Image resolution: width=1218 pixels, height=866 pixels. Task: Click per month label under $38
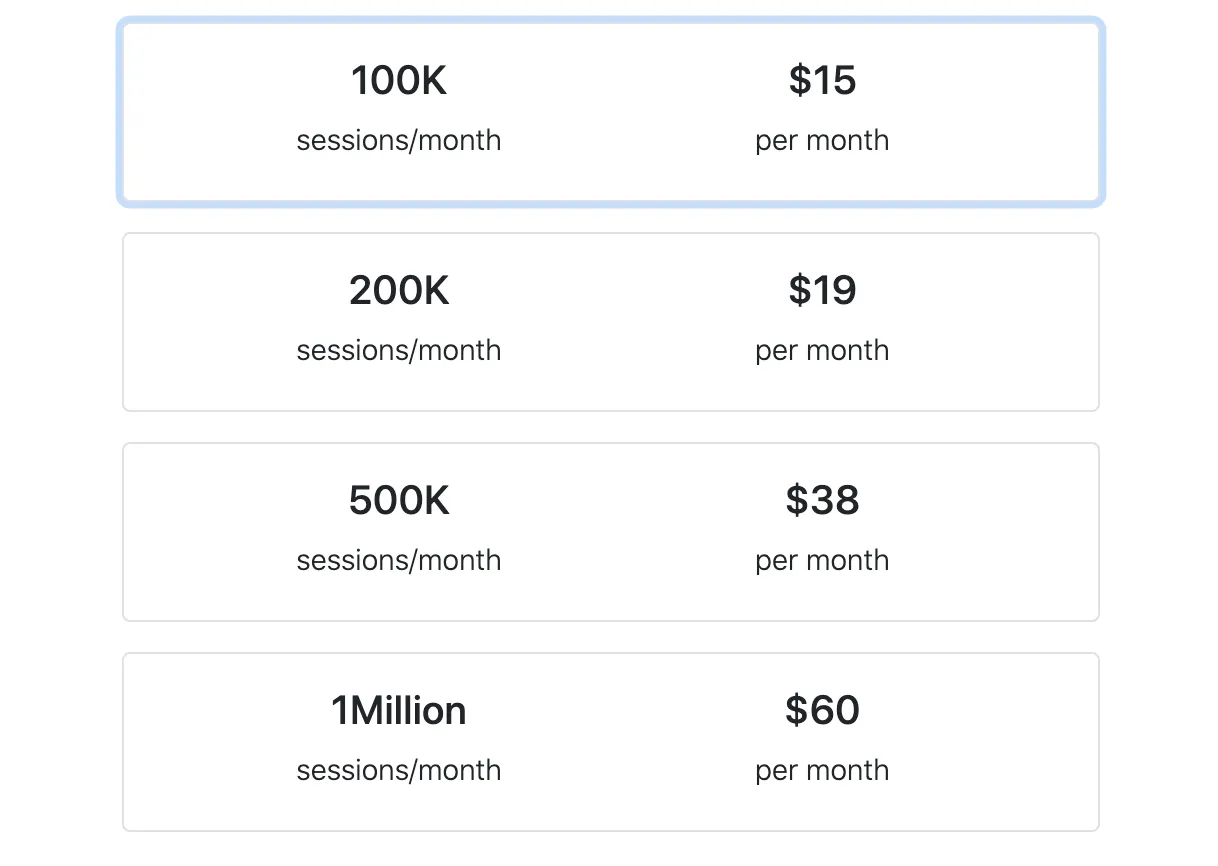click(x=822, y=561)
